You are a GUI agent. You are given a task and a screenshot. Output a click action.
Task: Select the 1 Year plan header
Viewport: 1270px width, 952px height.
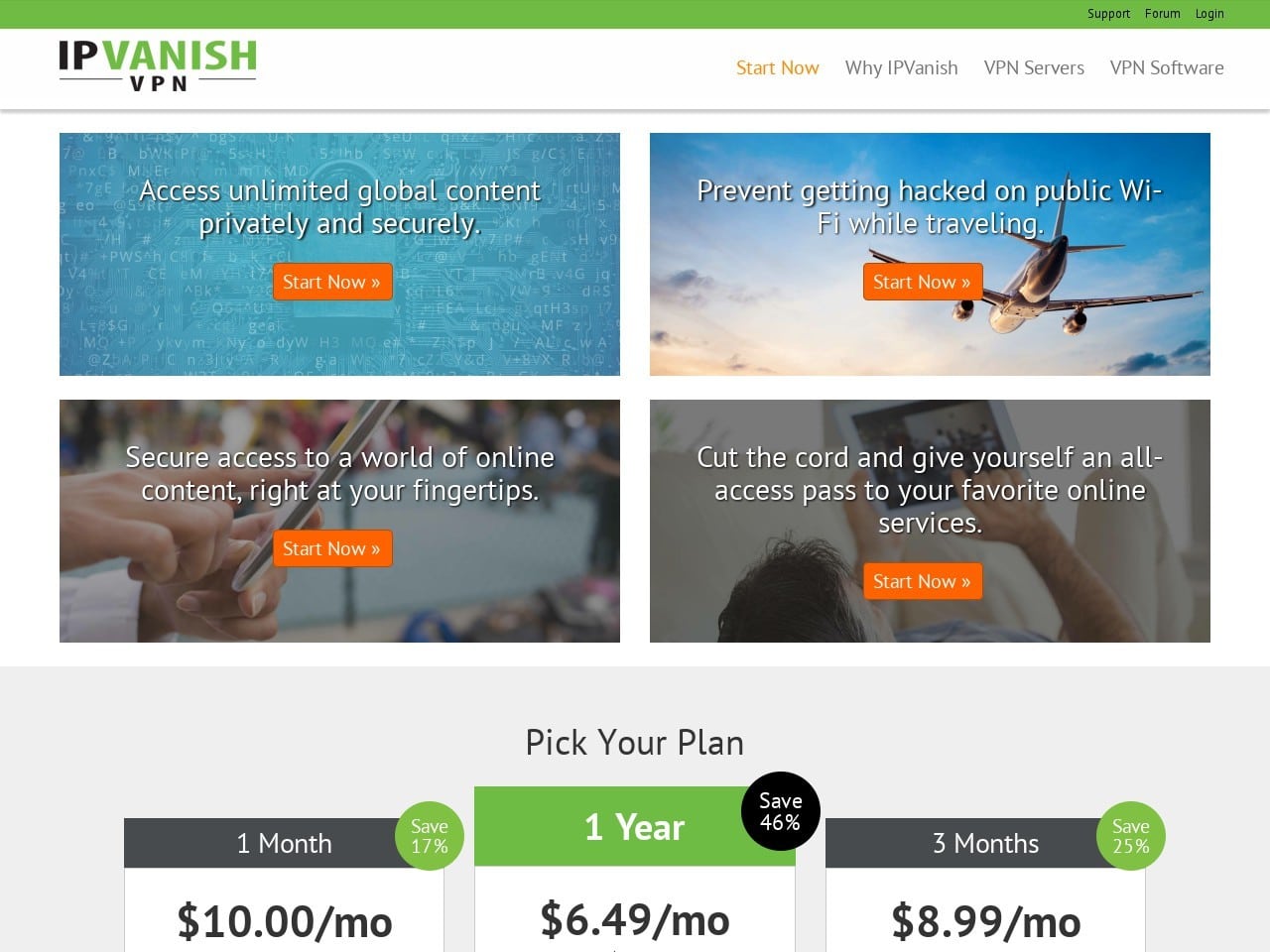click(x=635, y=826)
